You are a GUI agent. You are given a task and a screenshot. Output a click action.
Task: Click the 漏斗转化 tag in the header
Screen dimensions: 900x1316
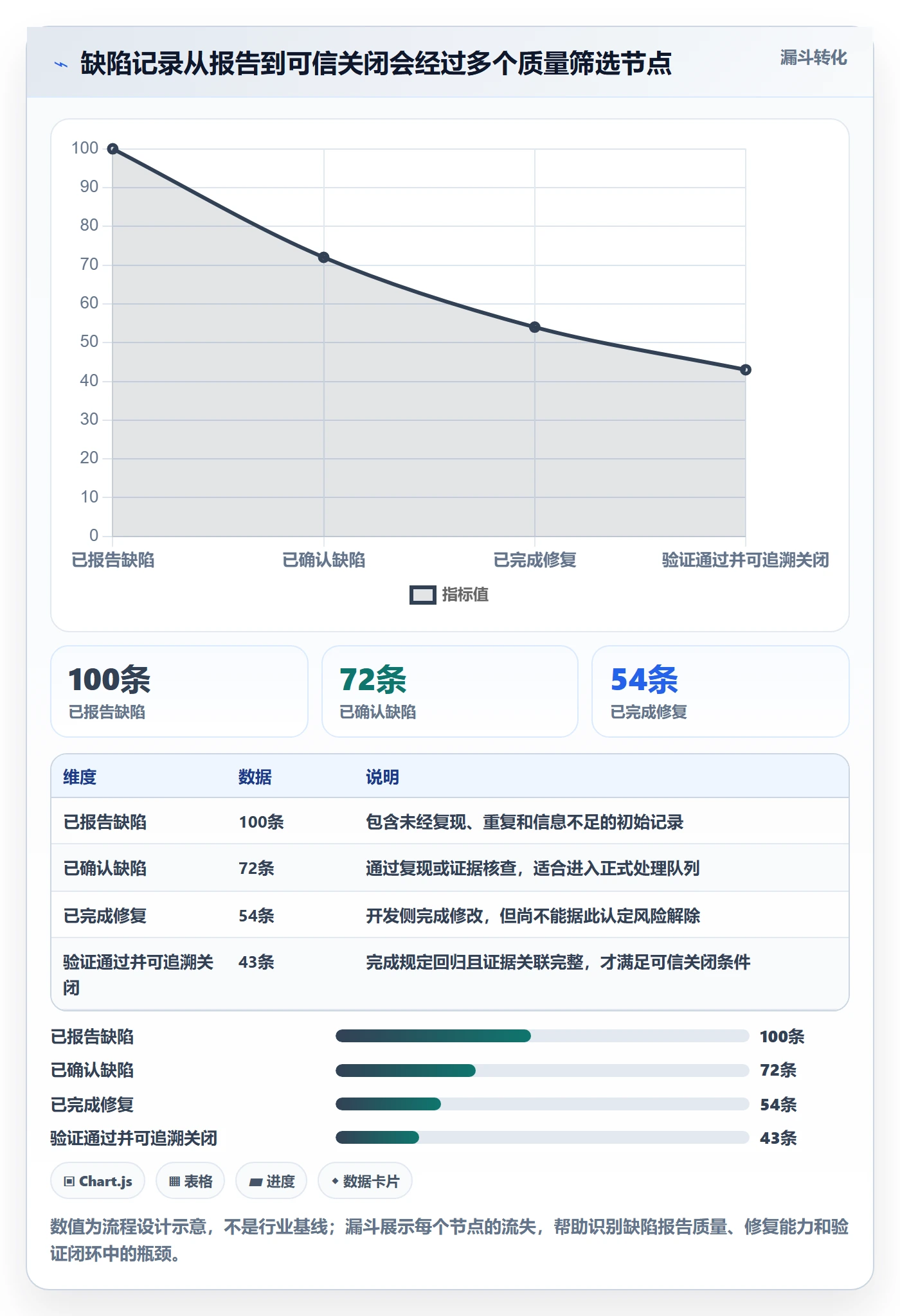click(813, 58)
